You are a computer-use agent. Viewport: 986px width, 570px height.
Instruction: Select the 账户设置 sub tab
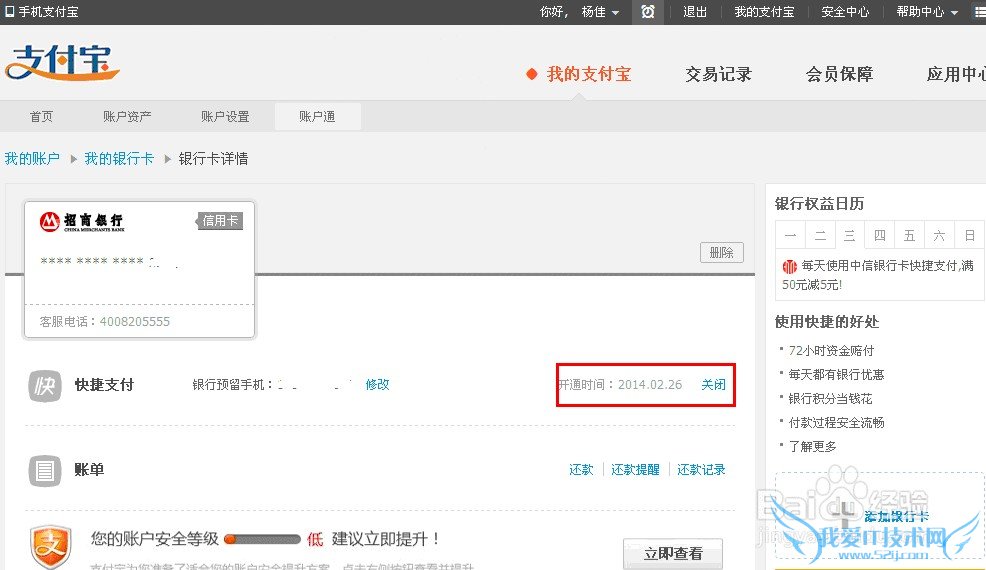click(225, 116)
